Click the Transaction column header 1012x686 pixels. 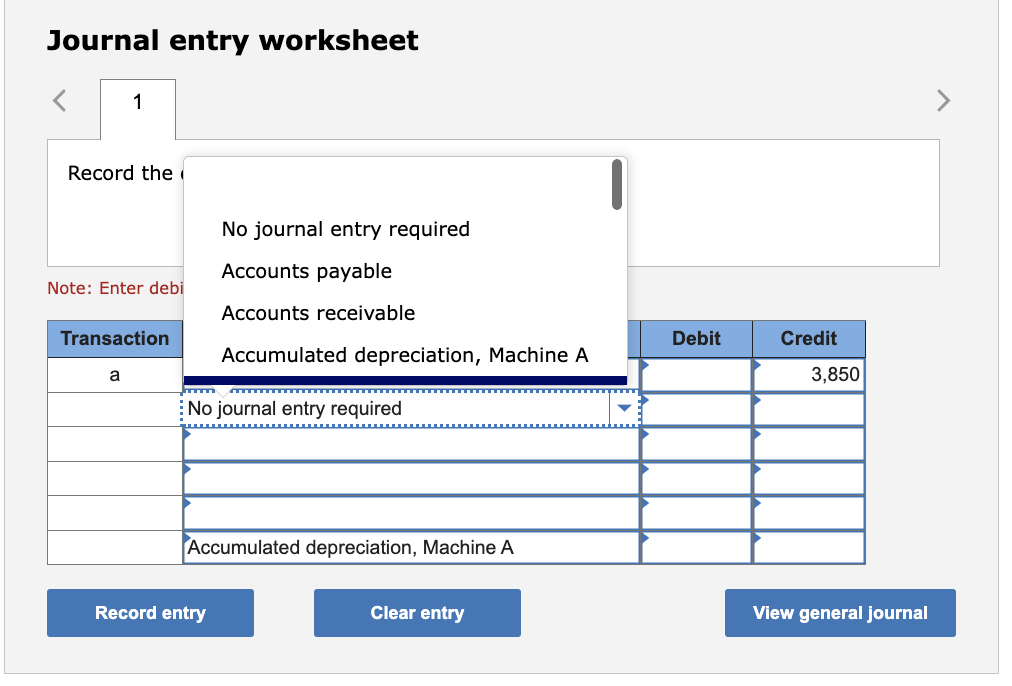[115, 339]
